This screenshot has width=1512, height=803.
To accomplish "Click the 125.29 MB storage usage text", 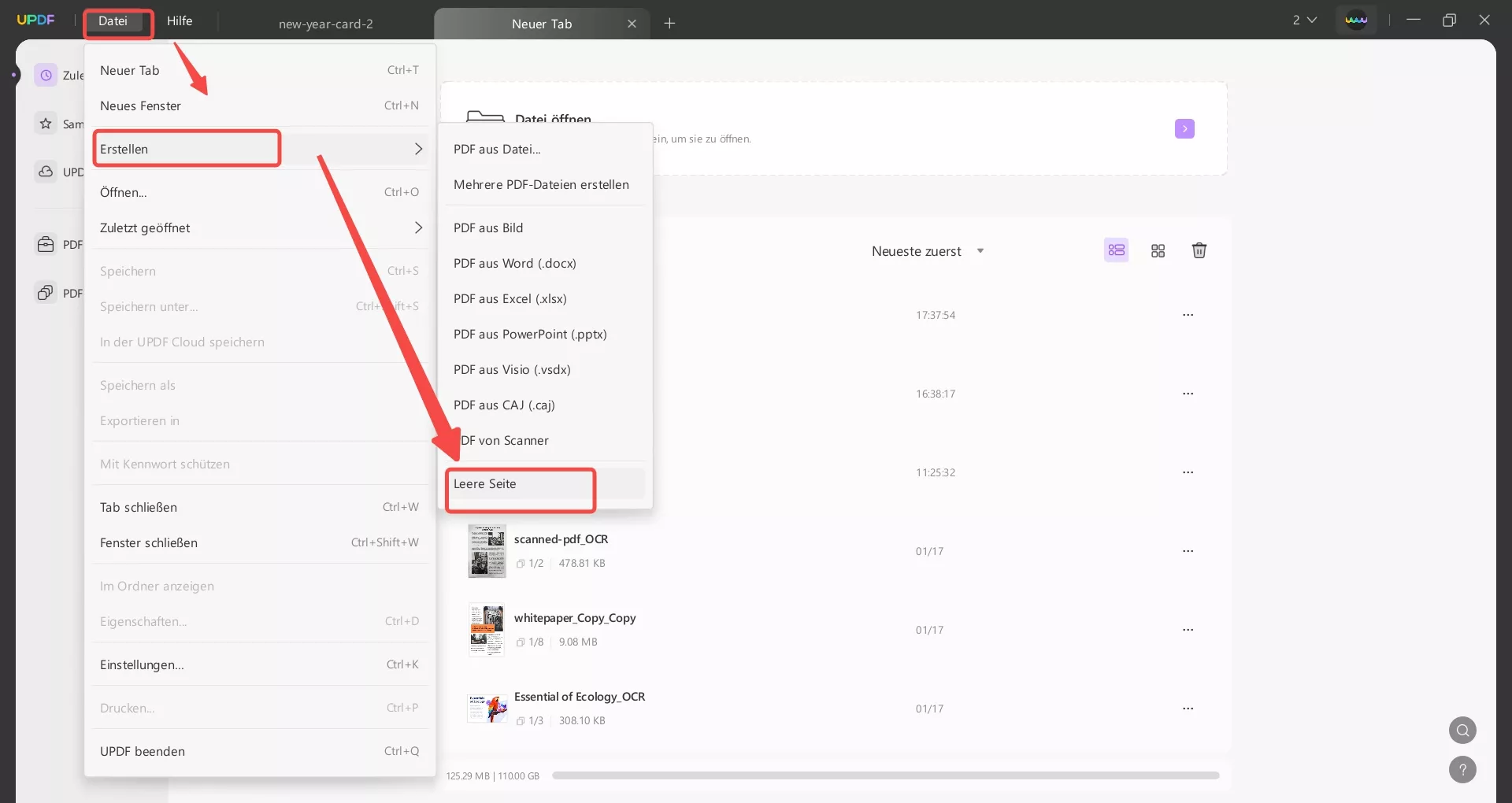I will [493, 776].
